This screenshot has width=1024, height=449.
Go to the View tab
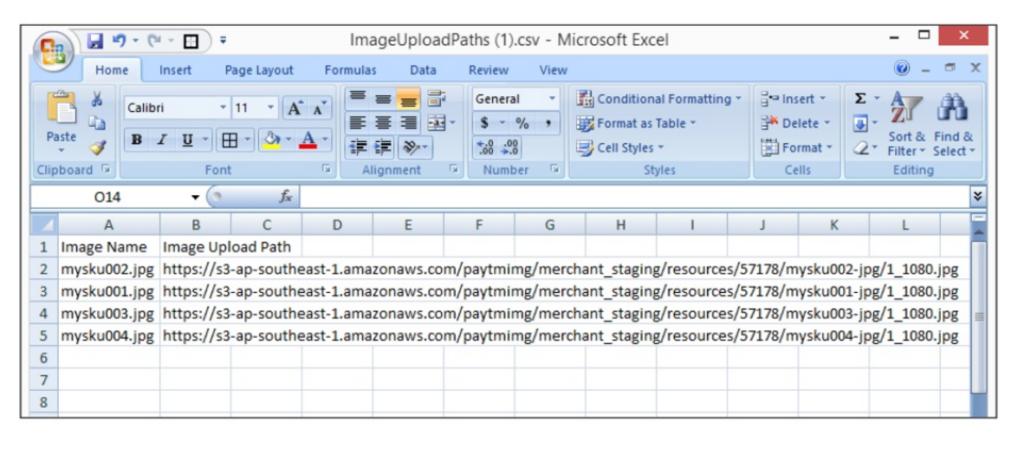point(553,70)
